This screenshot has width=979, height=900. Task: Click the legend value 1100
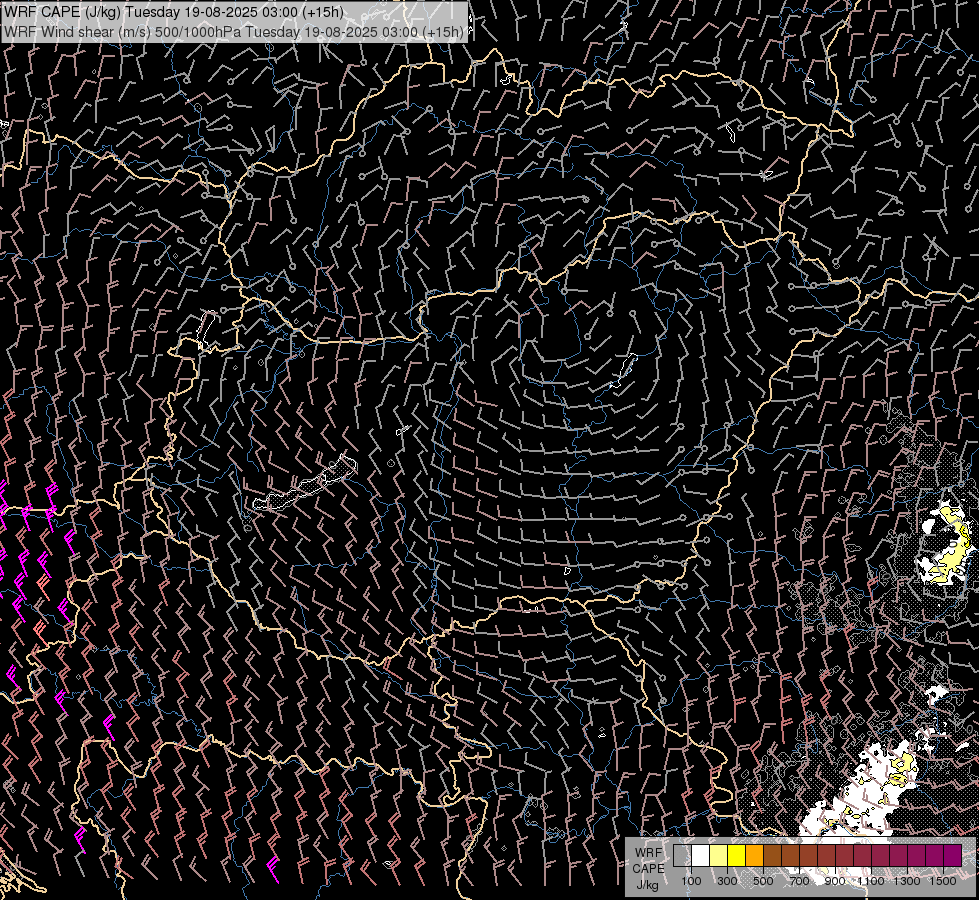pyautogui.click(x=871, y=881)
